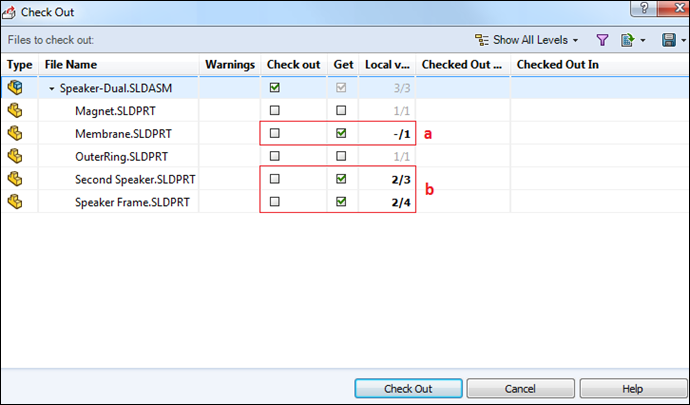Click the Cancel button

[x=519, y=389]
